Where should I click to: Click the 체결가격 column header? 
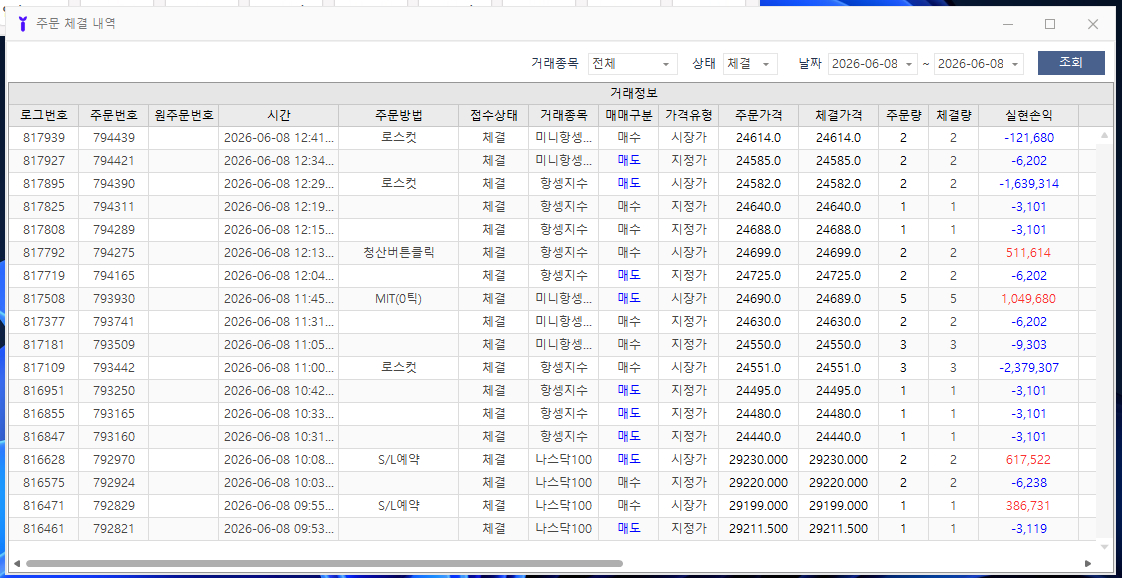838,114
